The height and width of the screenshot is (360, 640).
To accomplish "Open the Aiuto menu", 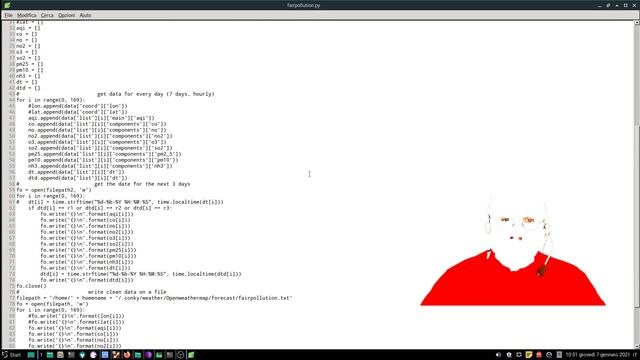I will tap(85, 15).
